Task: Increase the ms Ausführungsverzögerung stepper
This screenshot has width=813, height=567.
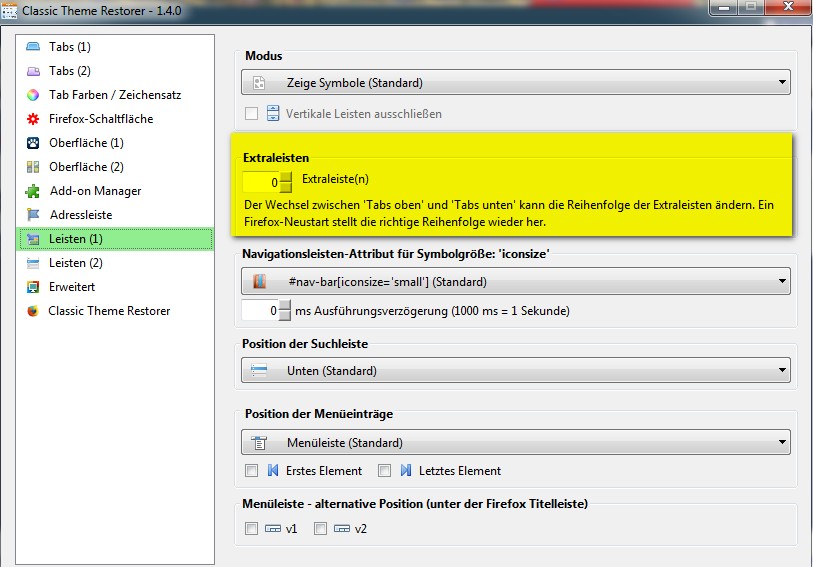Action: pos(285,305)
